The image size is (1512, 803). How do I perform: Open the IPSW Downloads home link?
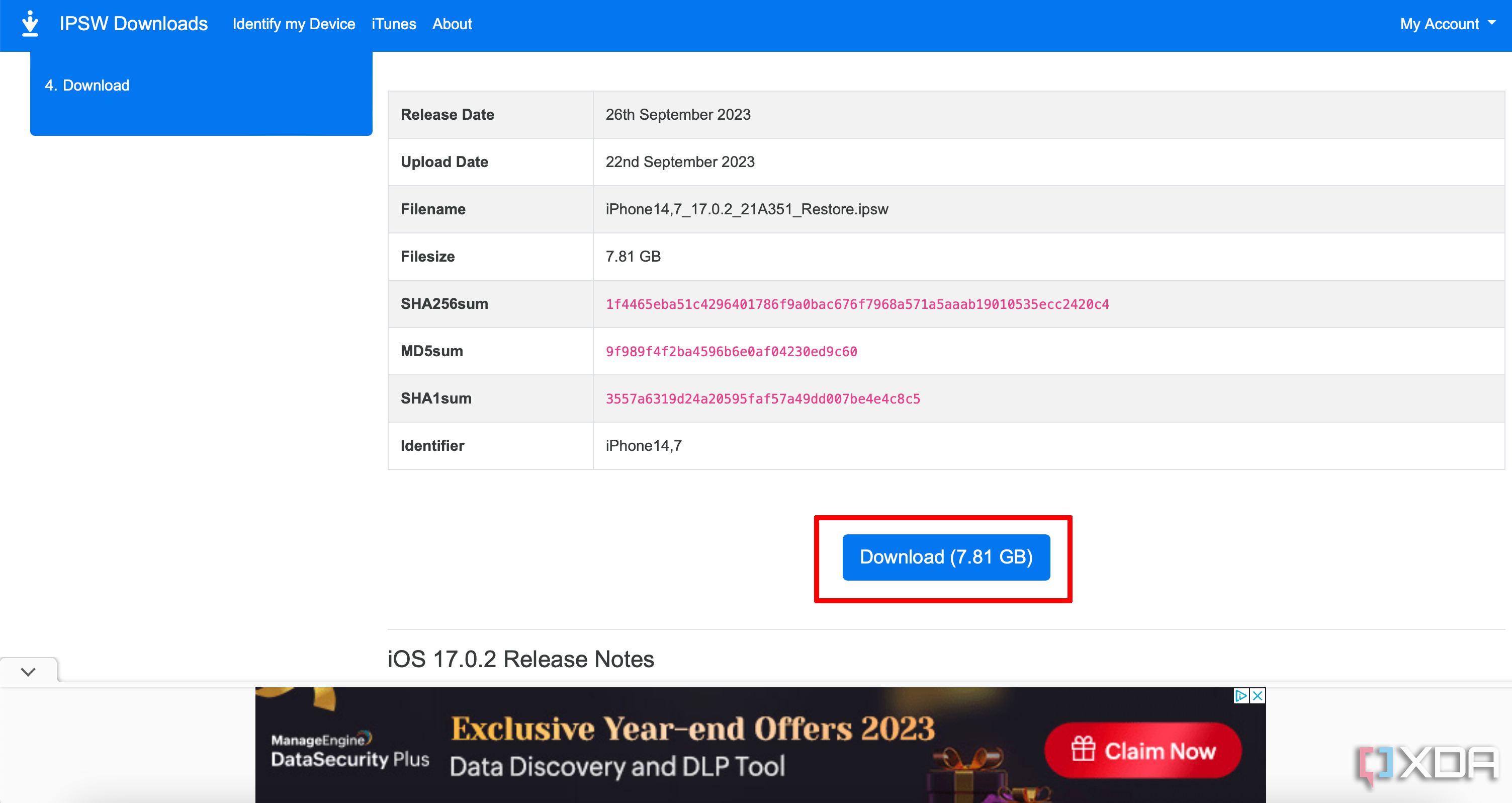coord(133,24)
